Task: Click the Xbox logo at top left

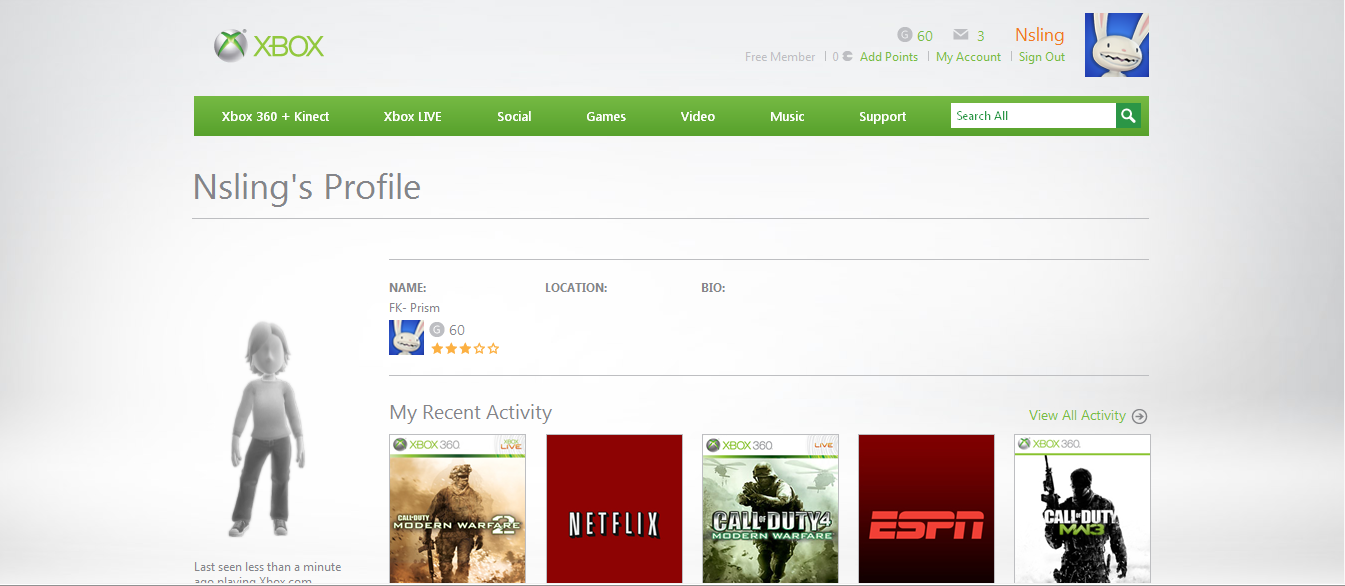Action: pos(269,45)
